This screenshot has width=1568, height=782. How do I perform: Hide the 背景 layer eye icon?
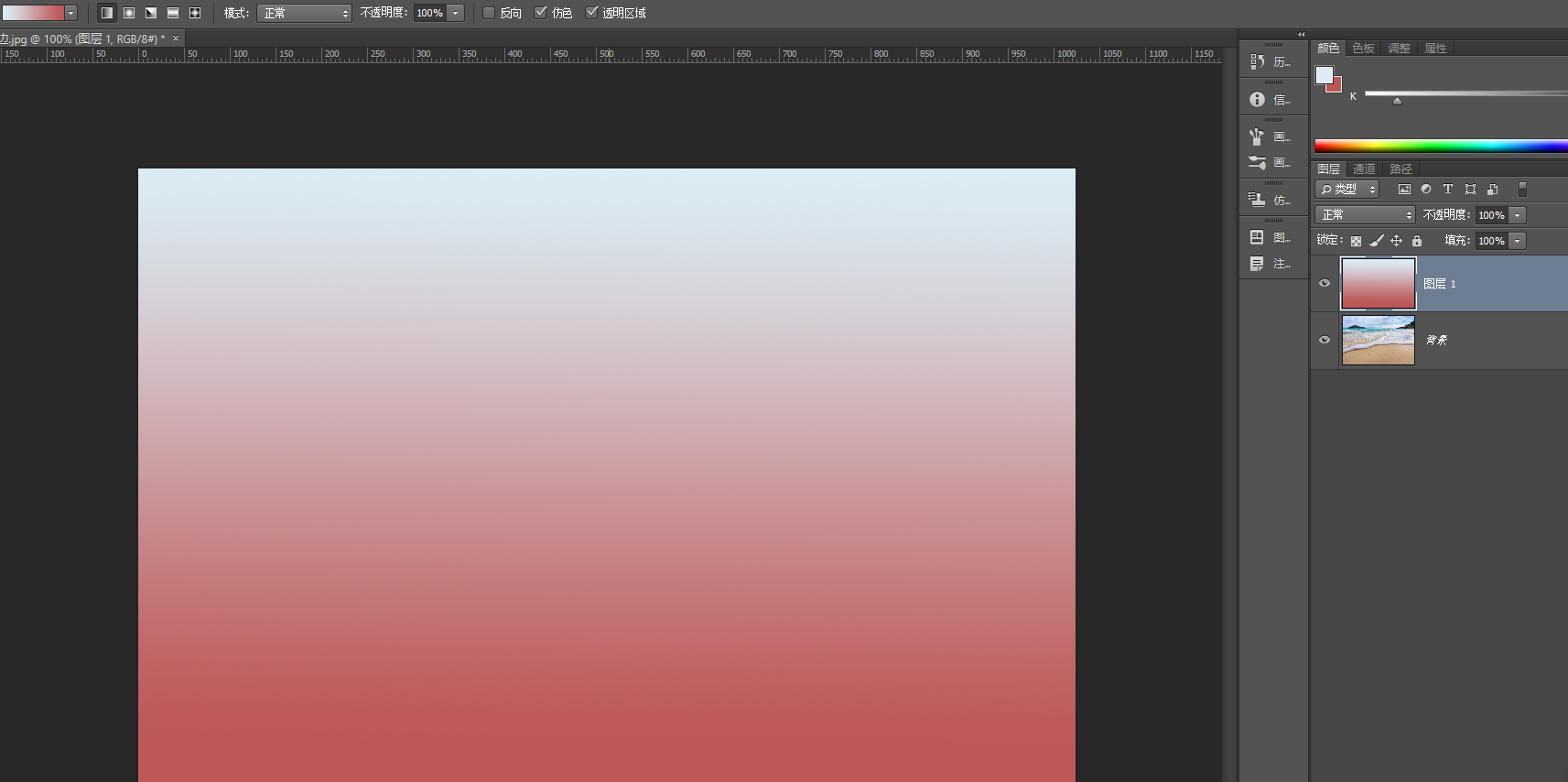pos(1325,340)
